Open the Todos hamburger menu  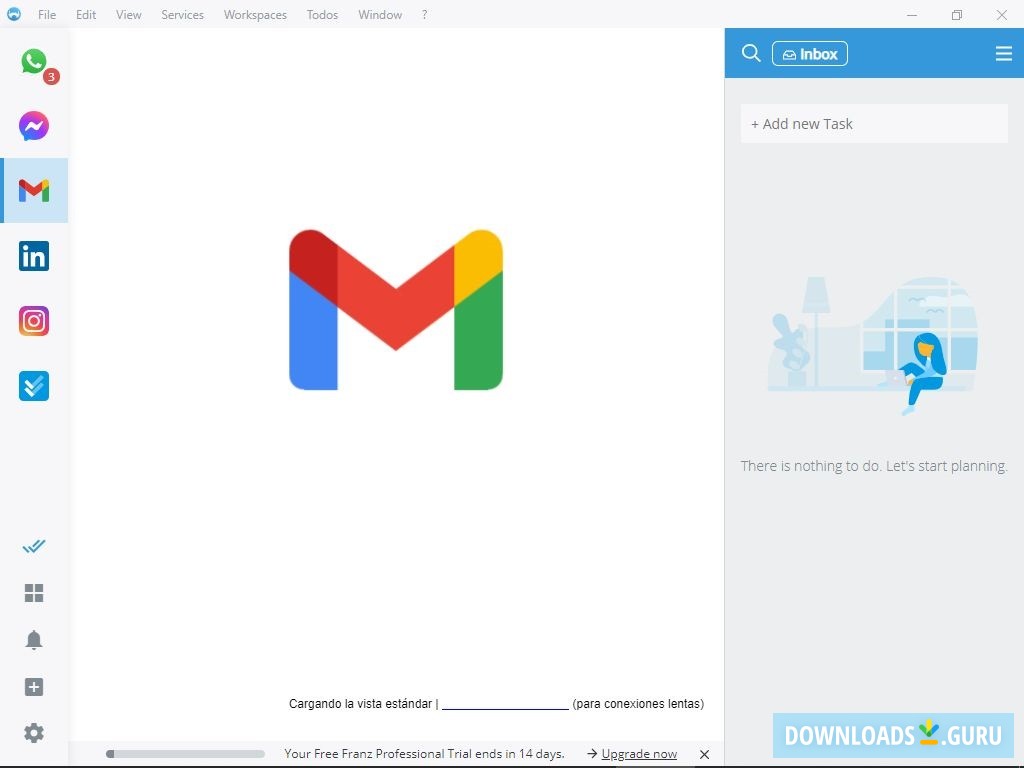click(1003, 53)
